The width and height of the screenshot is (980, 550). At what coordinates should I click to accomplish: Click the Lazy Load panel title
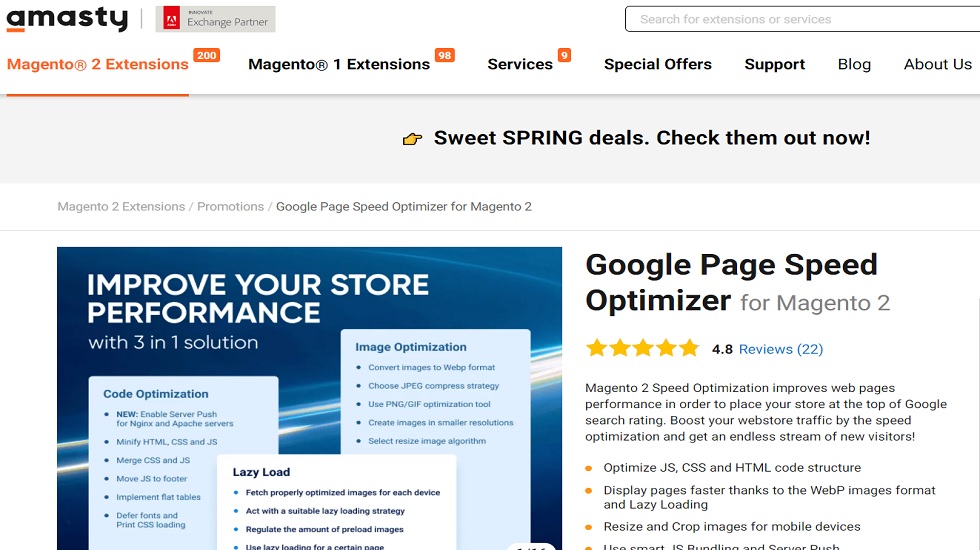click(261, 472)
